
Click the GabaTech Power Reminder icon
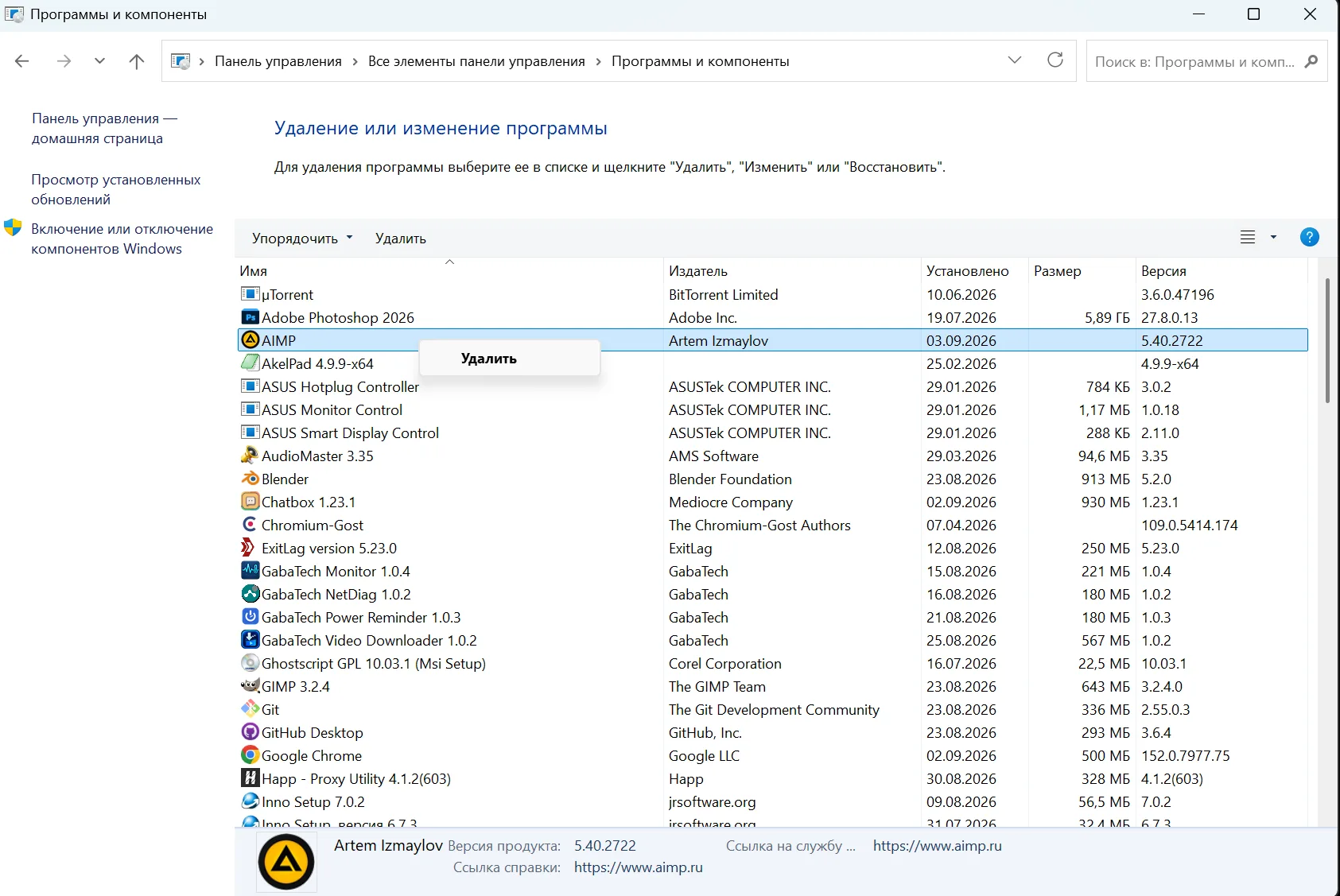250,617
